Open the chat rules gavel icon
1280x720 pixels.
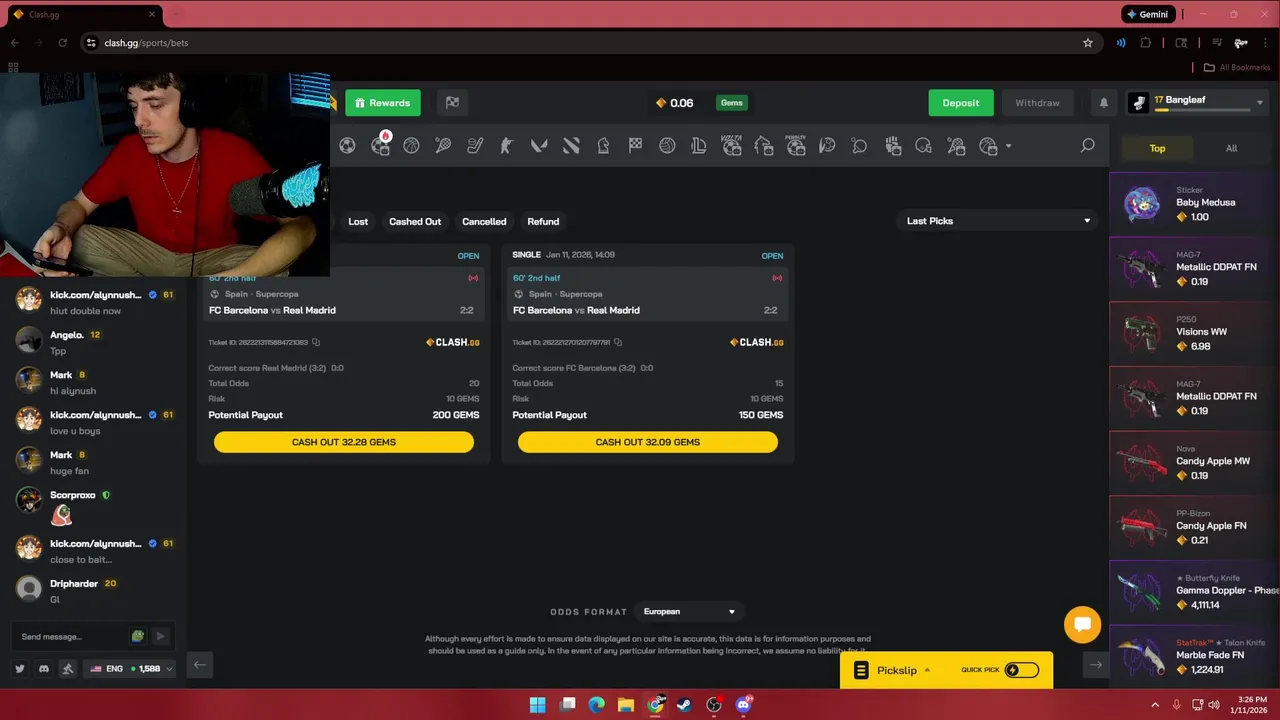(x=68, y=668)
